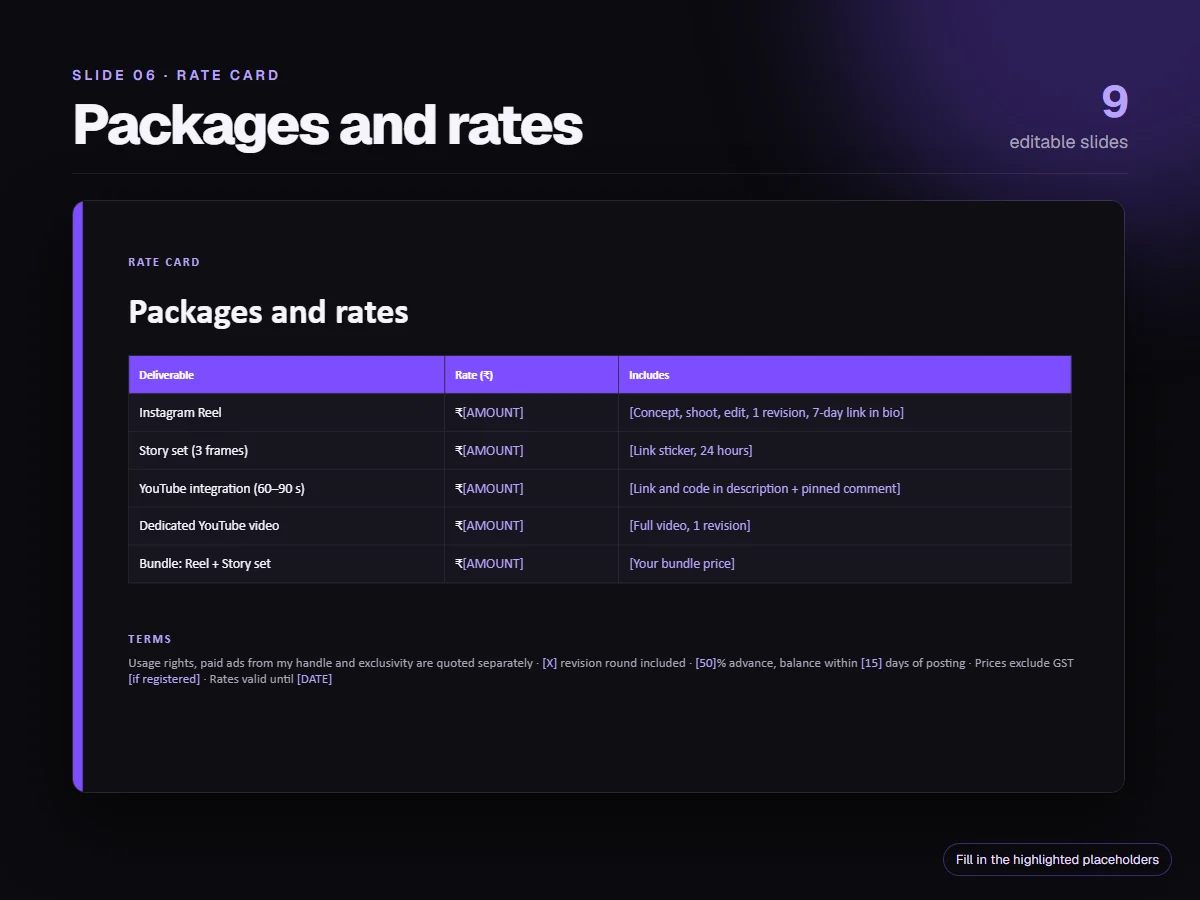Screen dimensions: 1200x900
Task: Select the 'Story set (3 frames)' cell
Action: pos(287,451)
